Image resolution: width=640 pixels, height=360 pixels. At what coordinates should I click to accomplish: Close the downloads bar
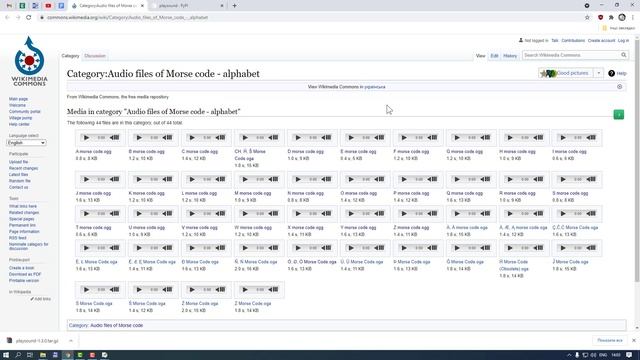[x=634, y=340]
